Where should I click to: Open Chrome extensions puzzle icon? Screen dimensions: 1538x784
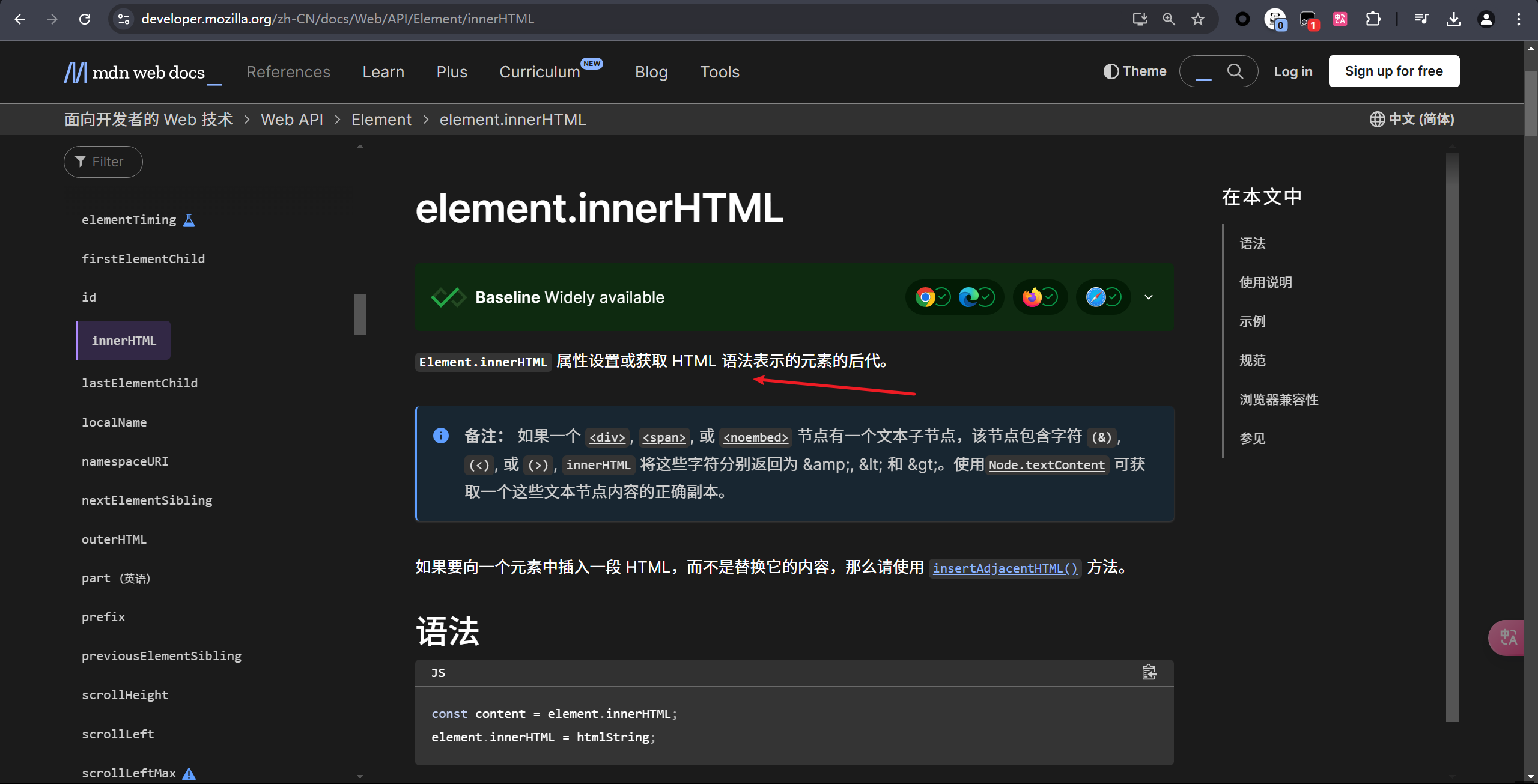click(x=1373, y=19)
